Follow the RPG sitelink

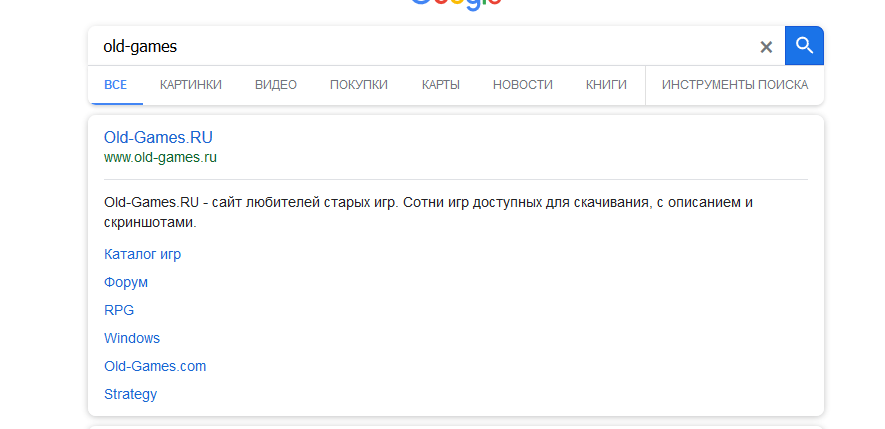119,310
